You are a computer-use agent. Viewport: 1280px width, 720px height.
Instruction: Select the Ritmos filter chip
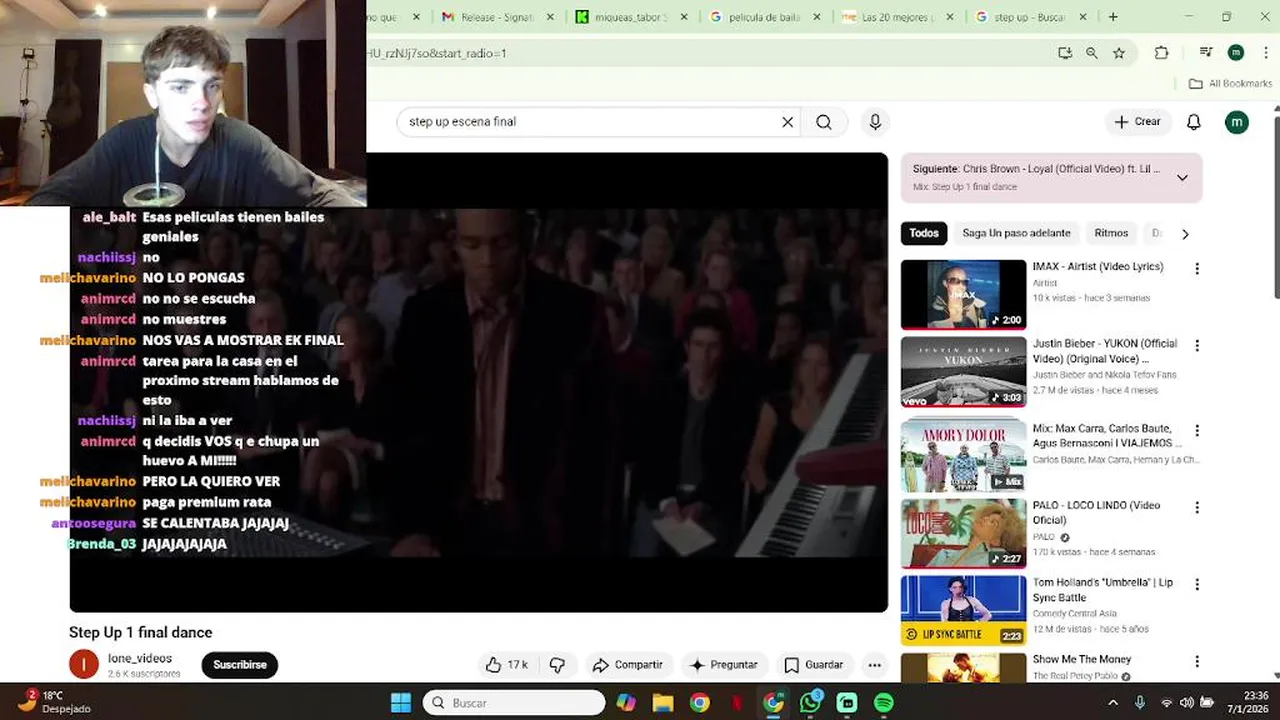[1111, 233]
